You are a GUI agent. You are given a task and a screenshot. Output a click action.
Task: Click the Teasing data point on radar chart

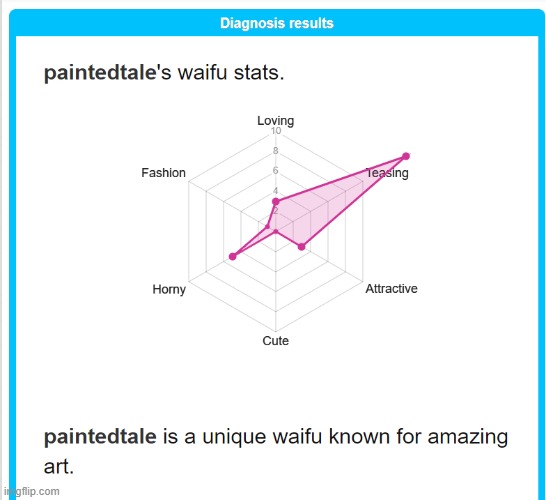[x=406, y=156]
